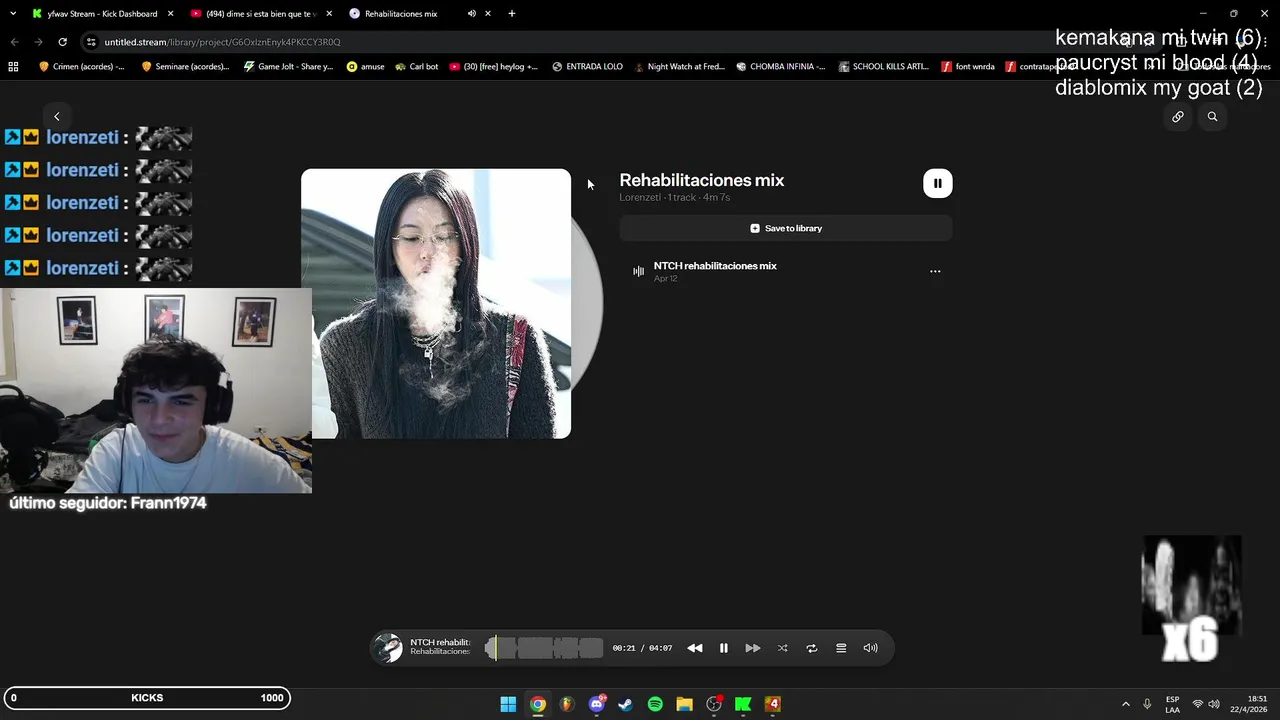
Task: Open Wi-Fi network tray icon
Action: click(1198, 704)
